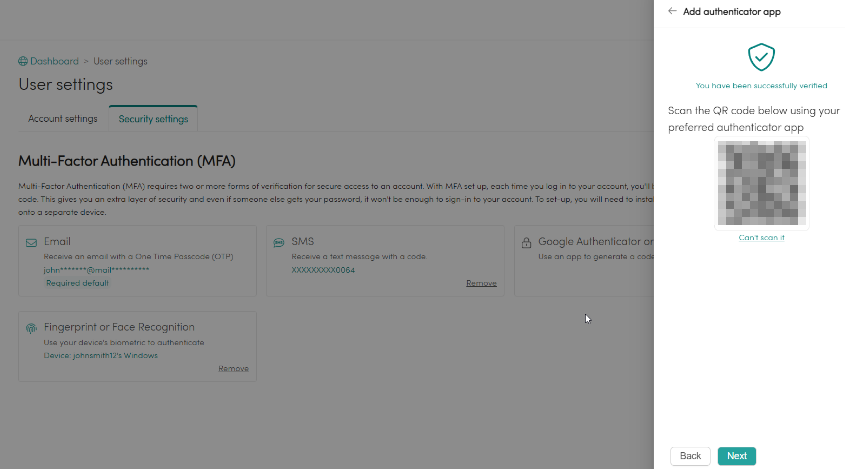The width and height of the screenshot is (845, 469).
Task: Switch to the Account settings tab
Action: [x=63, y=119]
